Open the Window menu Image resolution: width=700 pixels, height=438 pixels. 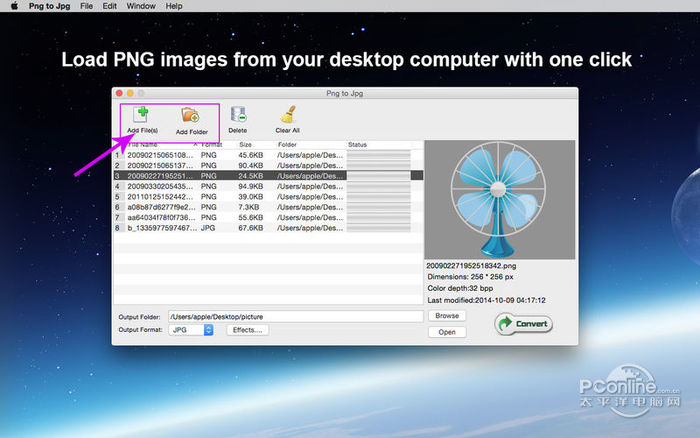pyautogui.click(x=141, y=6)
